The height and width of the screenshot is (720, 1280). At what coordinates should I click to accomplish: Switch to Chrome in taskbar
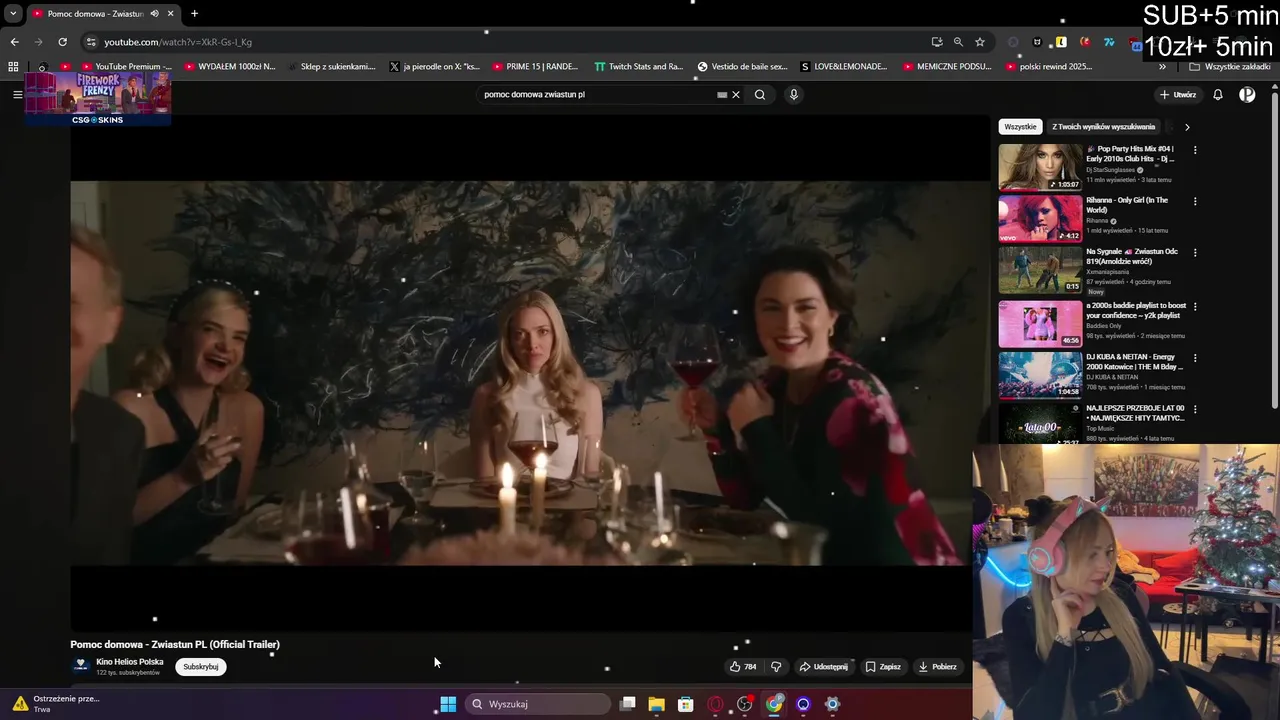point(774,704)
